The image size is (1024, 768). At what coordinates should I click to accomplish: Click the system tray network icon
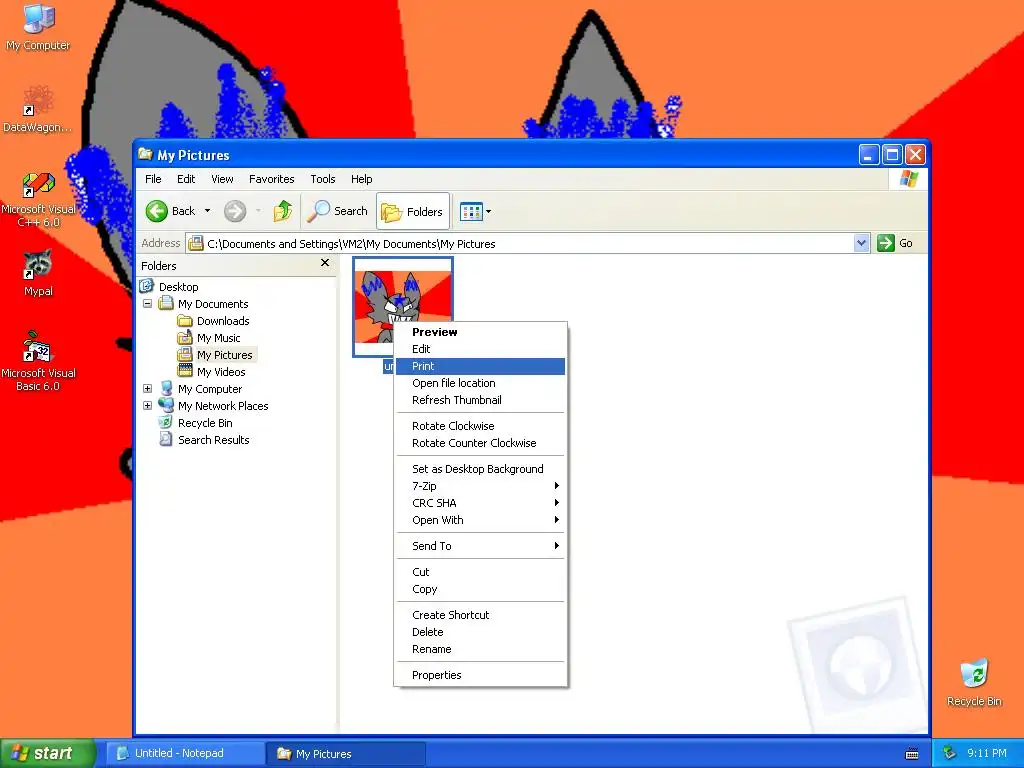[x=949, y=753]
